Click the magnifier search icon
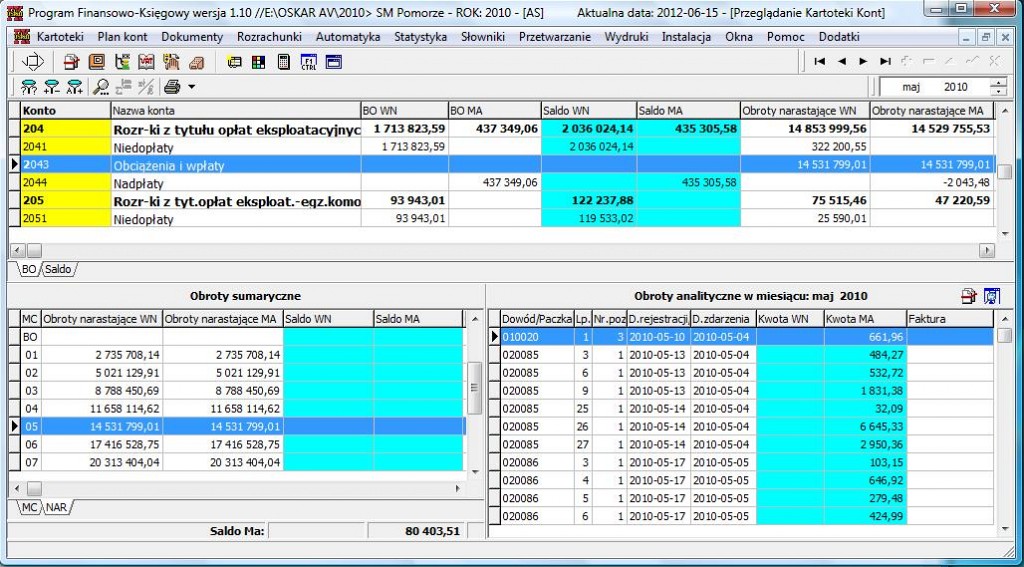The image size is (1024, 567). (101, 86)
